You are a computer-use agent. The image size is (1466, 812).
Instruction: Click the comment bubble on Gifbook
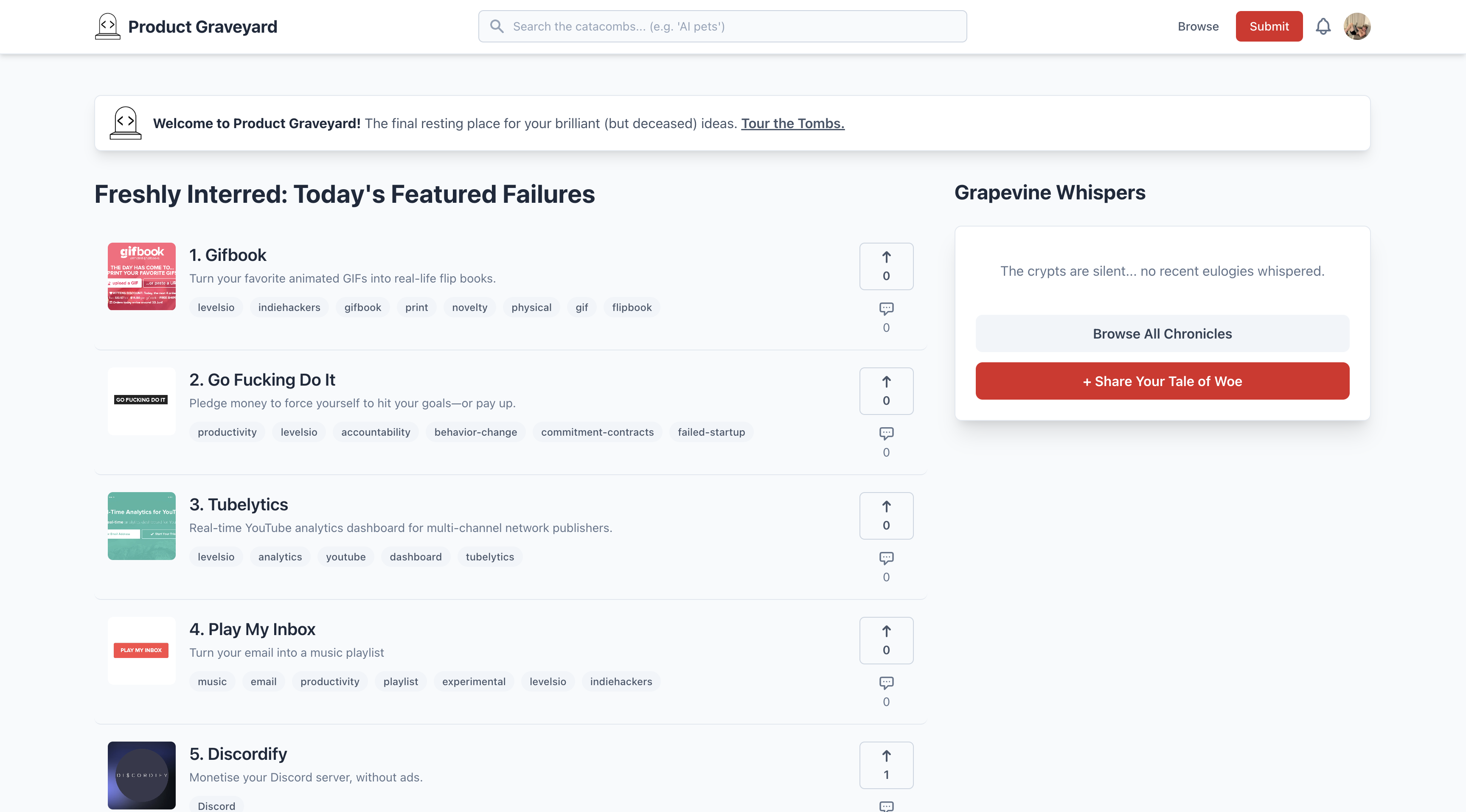coord(886,308)
